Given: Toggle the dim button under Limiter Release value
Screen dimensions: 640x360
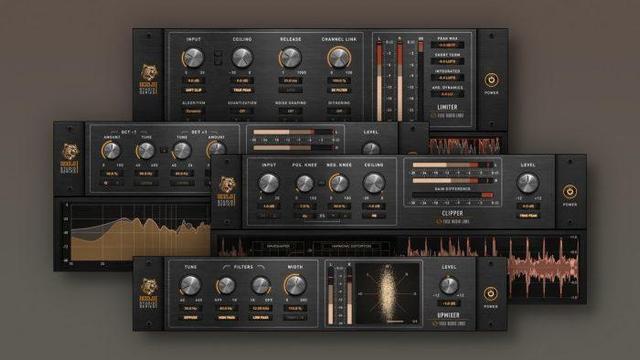Looking at the screenshot, I should [x=291, y=90].
